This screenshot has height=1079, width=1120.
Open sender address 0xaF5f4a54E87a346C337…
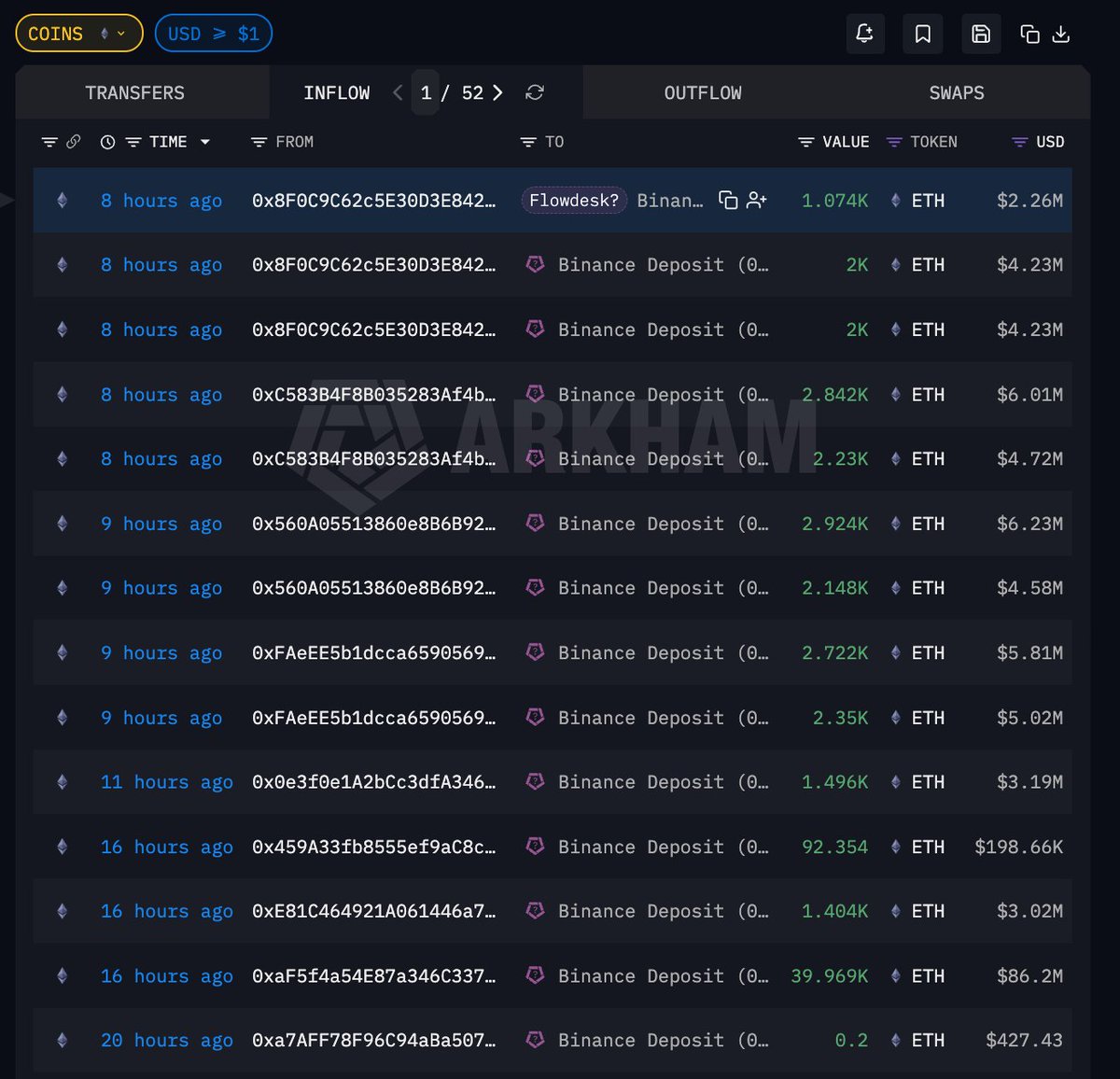click(x=374, y=976)
